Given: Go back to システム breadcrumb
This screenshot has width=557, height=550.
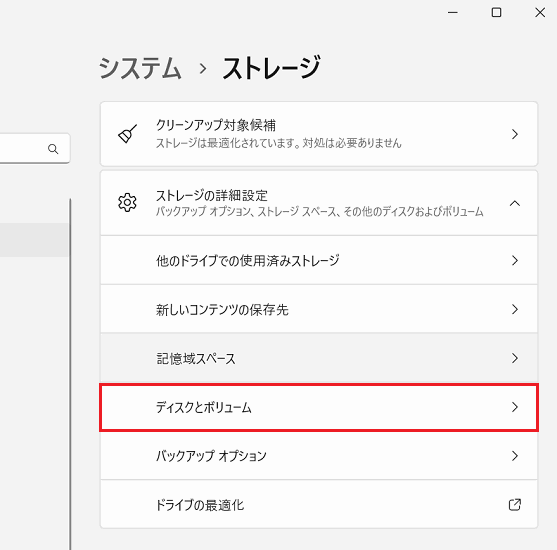Looking at the screenshot, I should [140, 68].
